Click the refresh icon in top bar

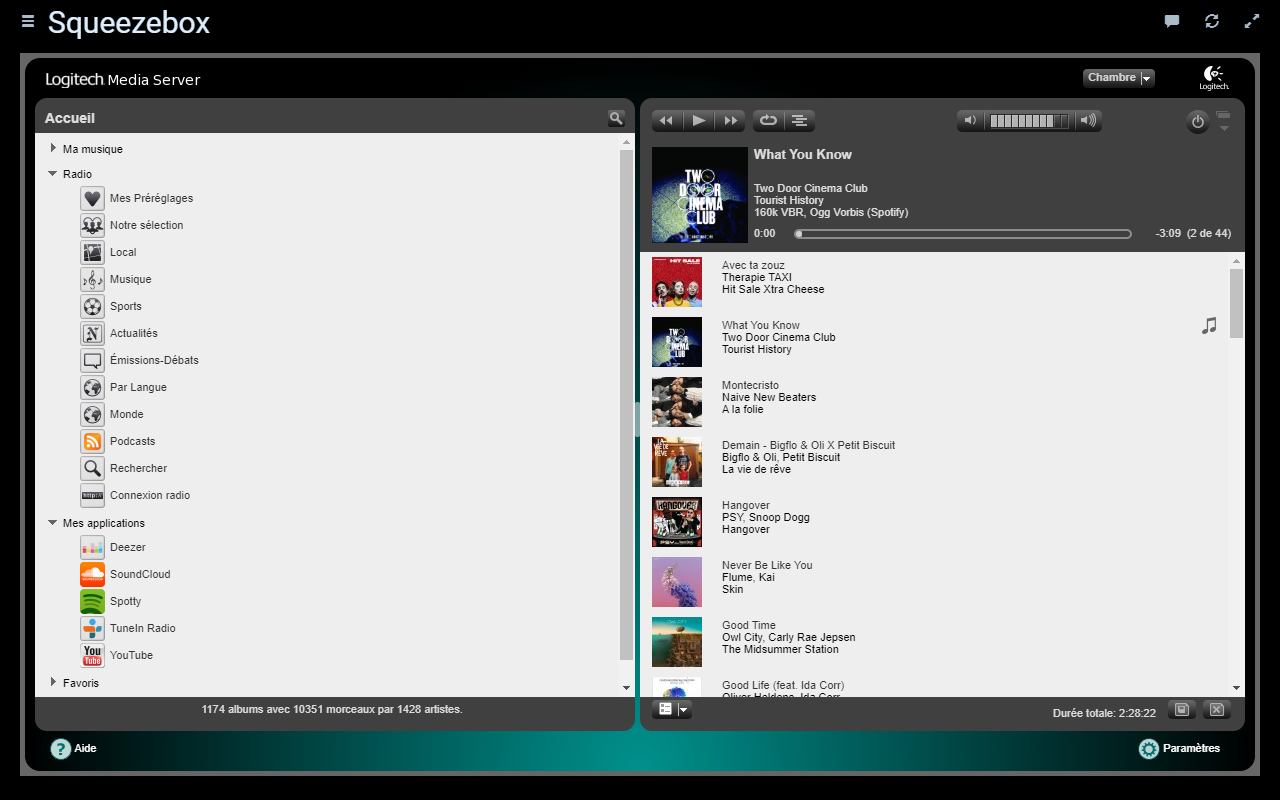point(1212,21)
